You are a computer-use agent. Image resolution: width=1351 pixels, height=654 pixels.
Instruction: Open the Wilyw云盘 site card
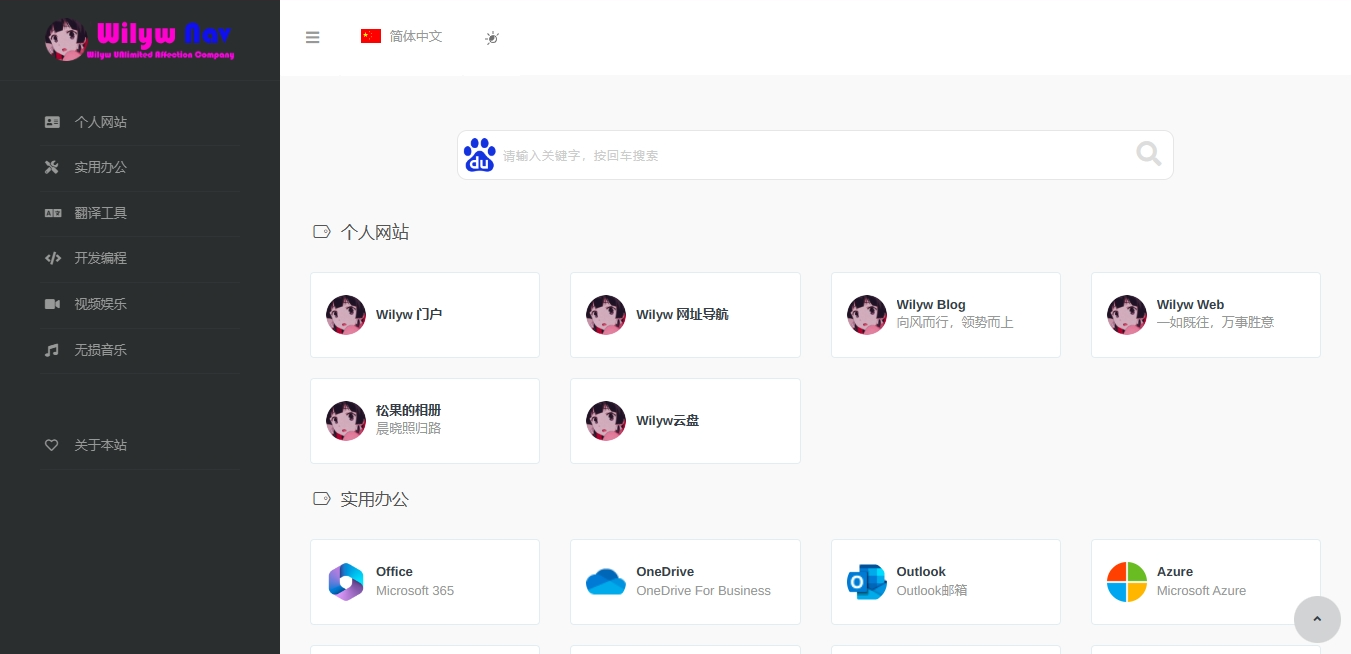[685, 421]
